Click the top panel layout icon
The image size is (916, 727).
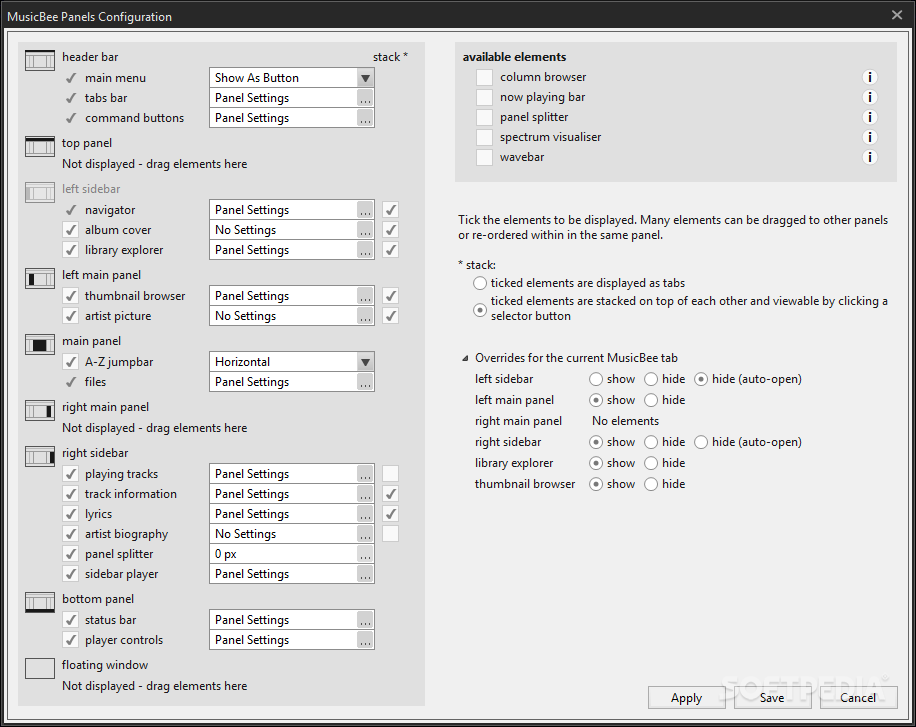point(40,147)
